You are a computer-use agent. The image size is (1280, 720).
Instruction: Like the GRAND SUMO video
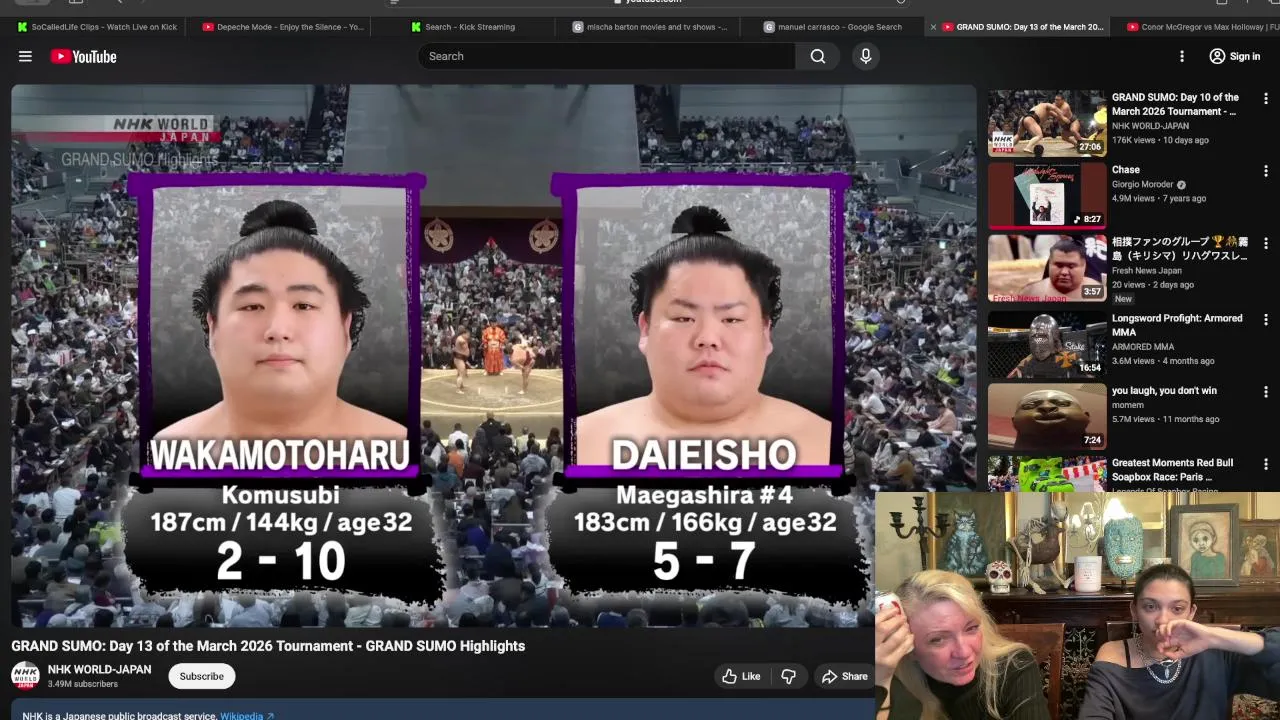pyautogui.click(x=741, y=676)
